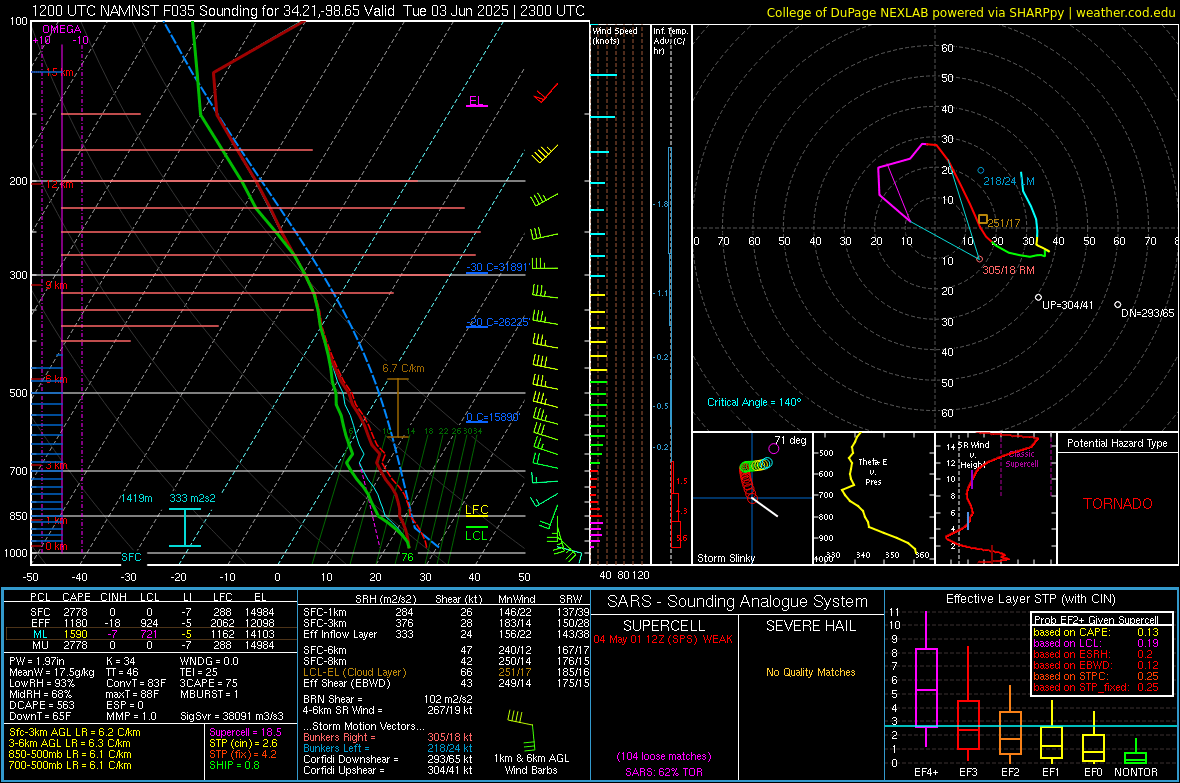
Task: Click the '-20 C=26225' height label
Action: [x=497, y=322]
